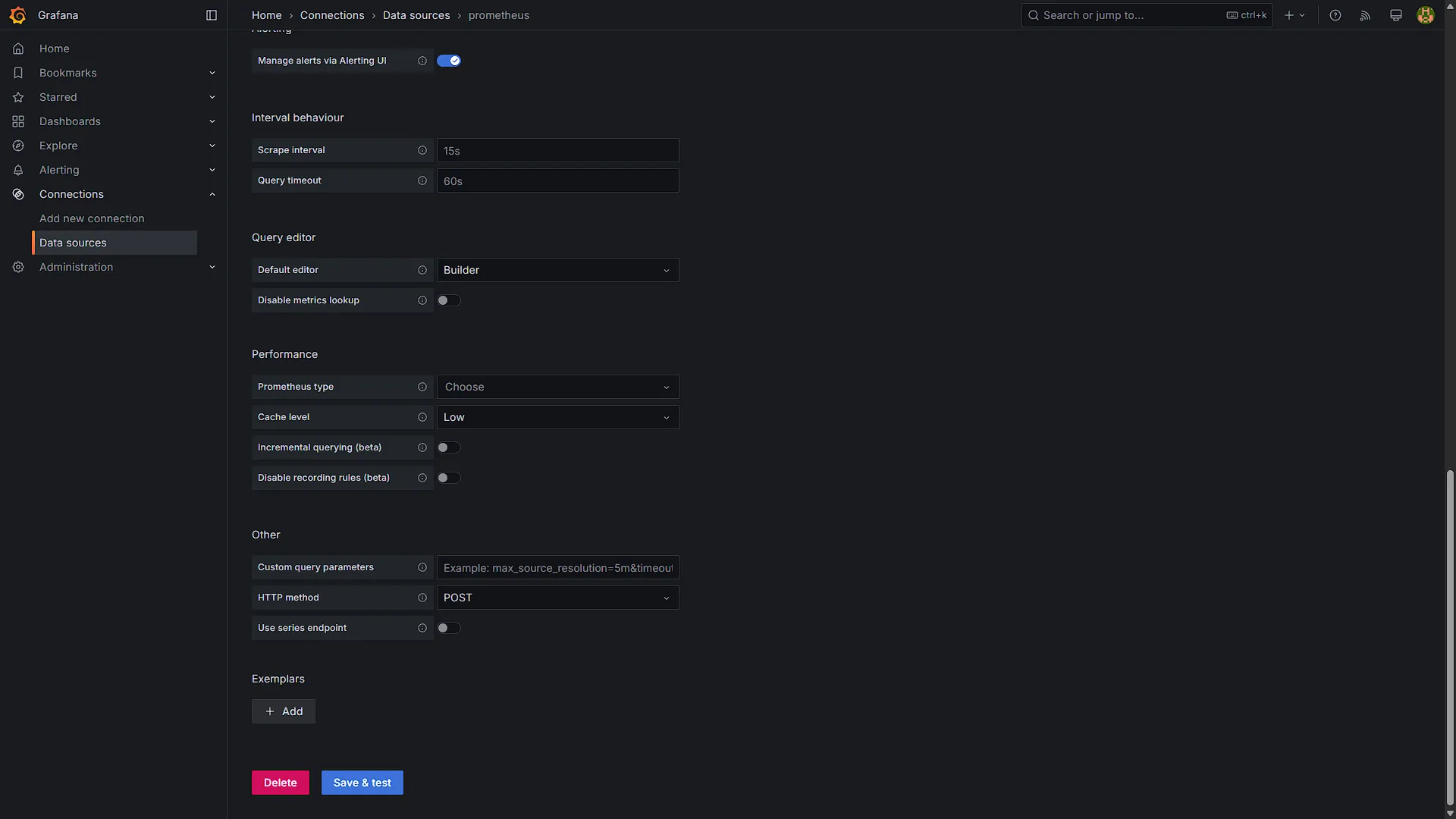The image size is (1456, 819).
Task: Click the plus New menu icon
Action: click(1294, 15)
